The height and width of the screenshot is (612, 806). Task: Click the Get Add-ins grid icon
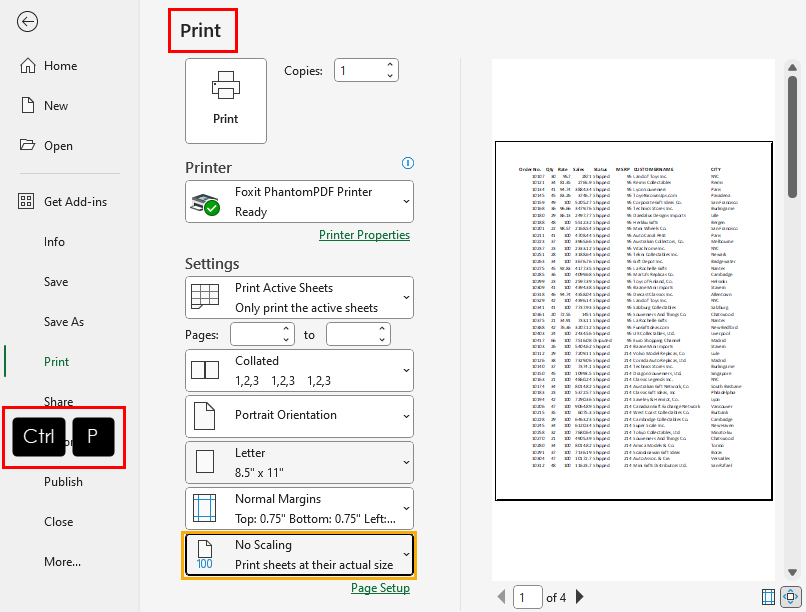tap(26, 201)
